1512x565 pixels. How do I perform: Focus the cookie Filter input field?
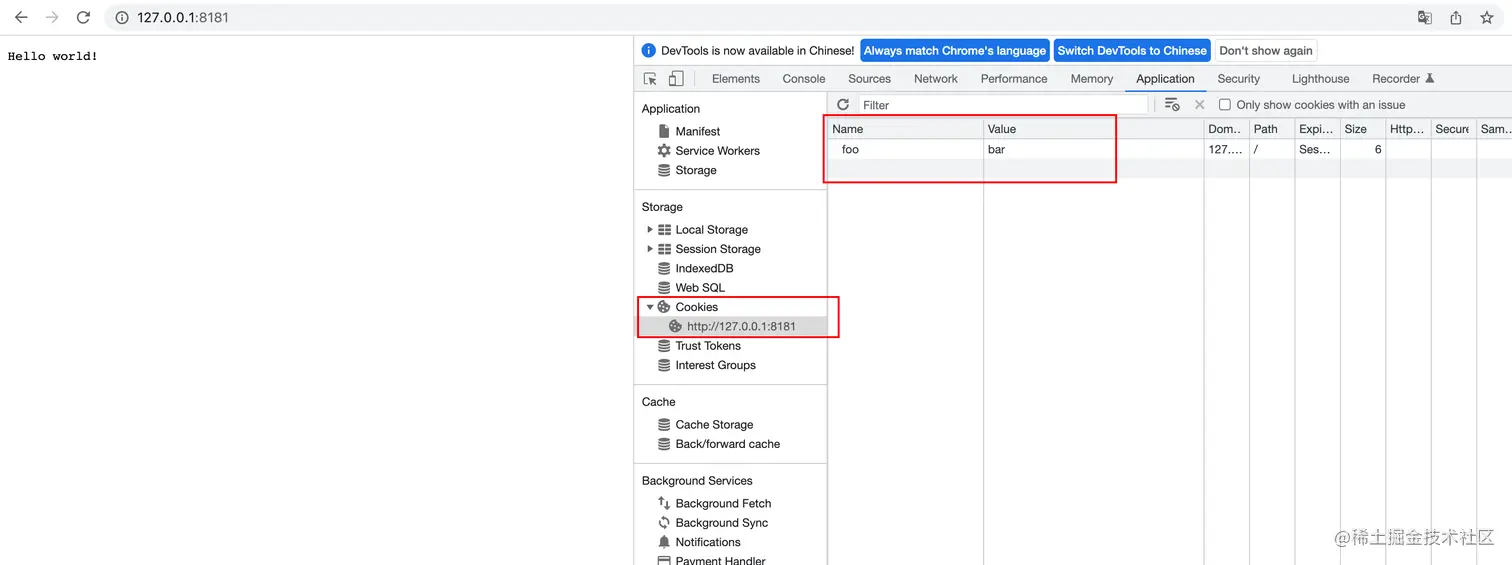click(x=1003, y=105)
